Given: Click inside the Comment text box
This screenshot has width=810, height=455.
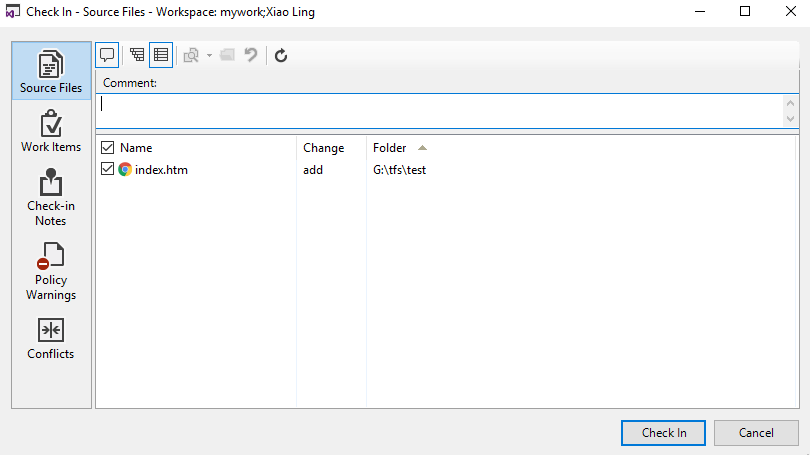Looking at the screenshot, I should (440, 110).
